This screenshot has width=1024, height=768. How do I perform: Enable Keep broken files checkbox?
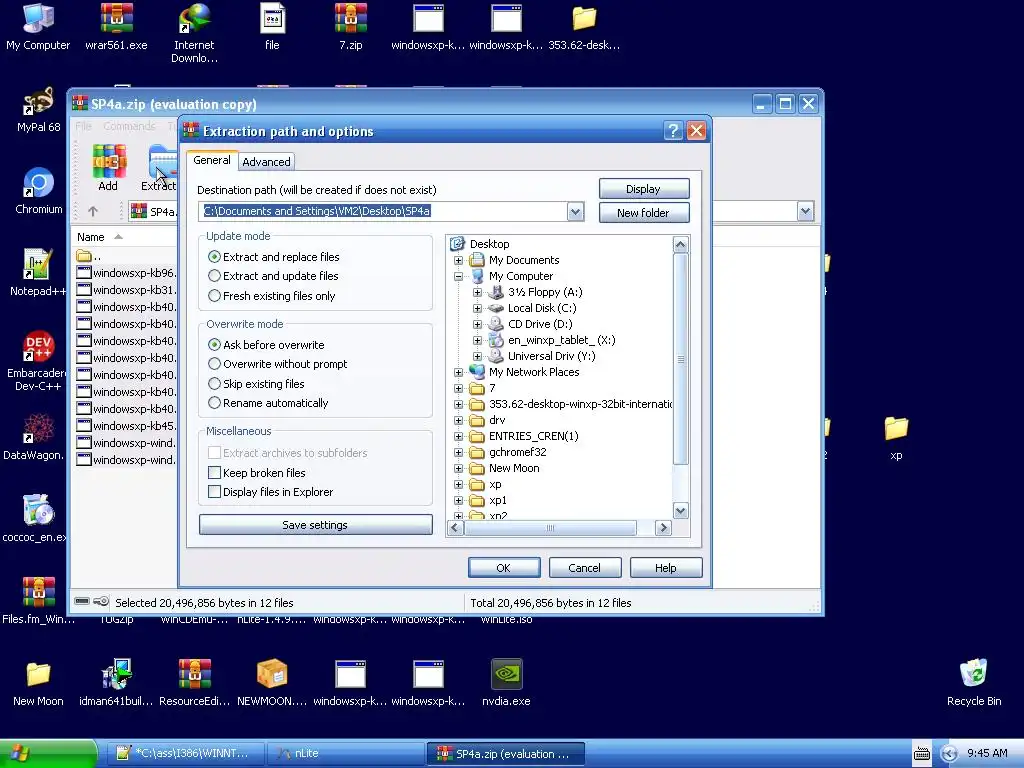coord(214,472)
